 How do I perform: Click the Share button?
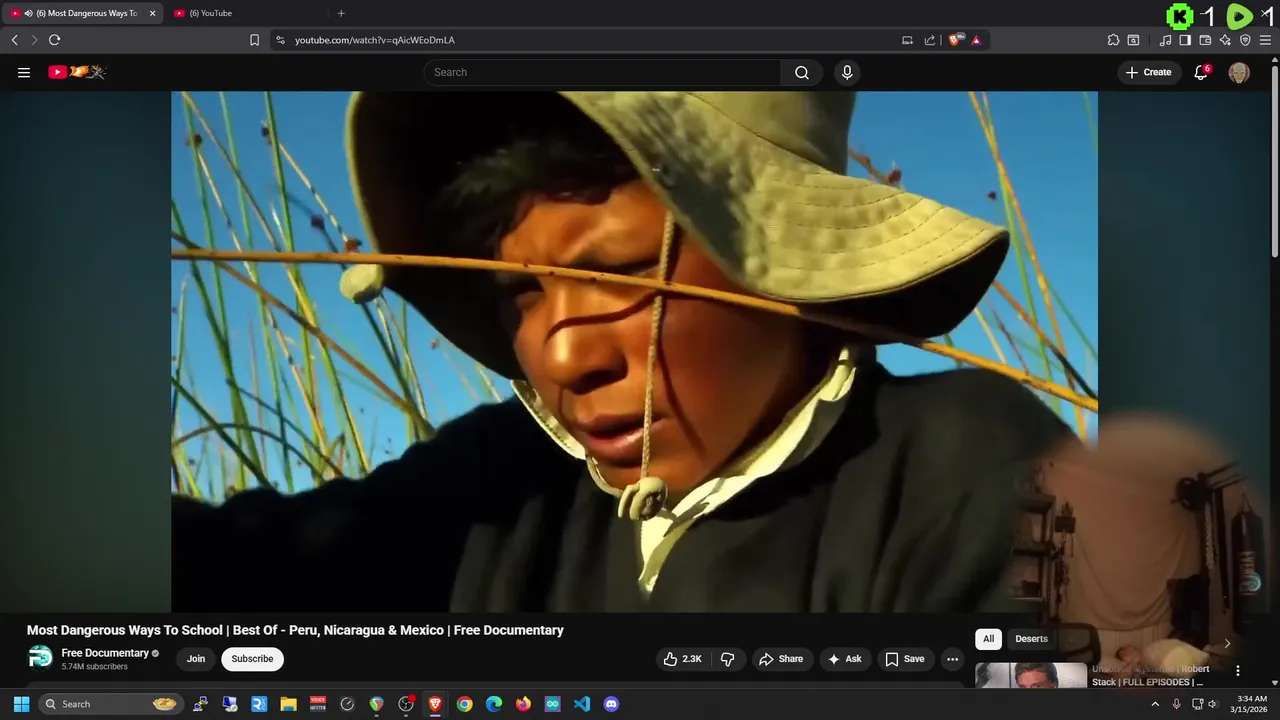781,659
